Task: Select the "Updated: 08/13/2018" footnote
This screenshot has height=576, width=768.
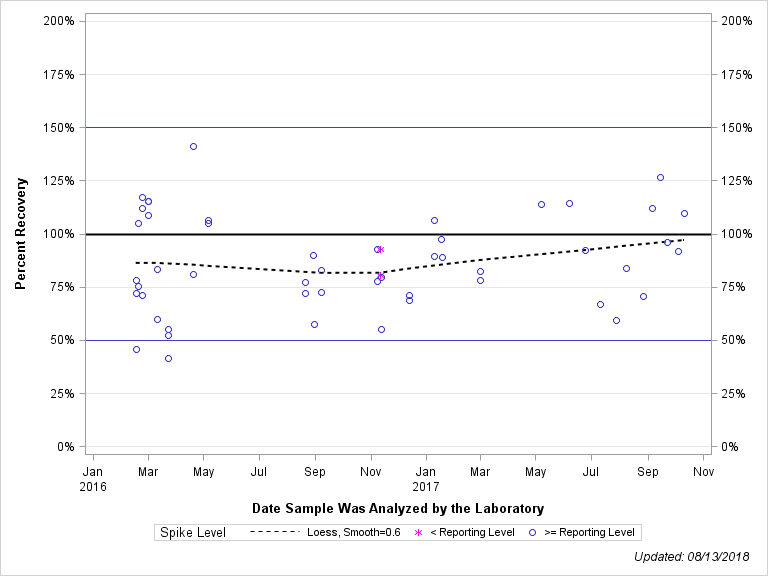Action: (x=692, y=556)
